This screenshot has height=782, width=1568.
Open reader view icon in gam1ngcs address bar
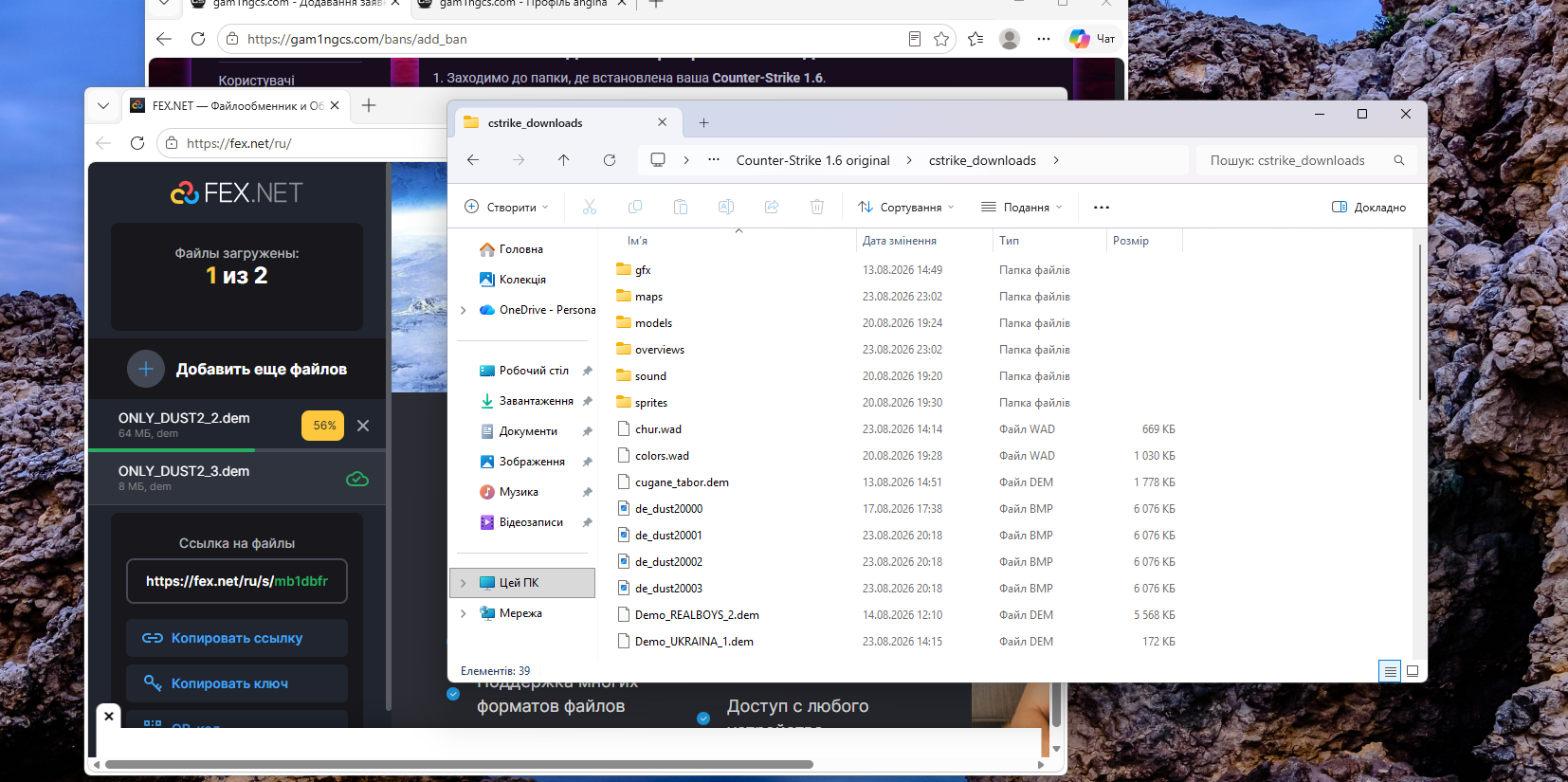tap(915, 39)
